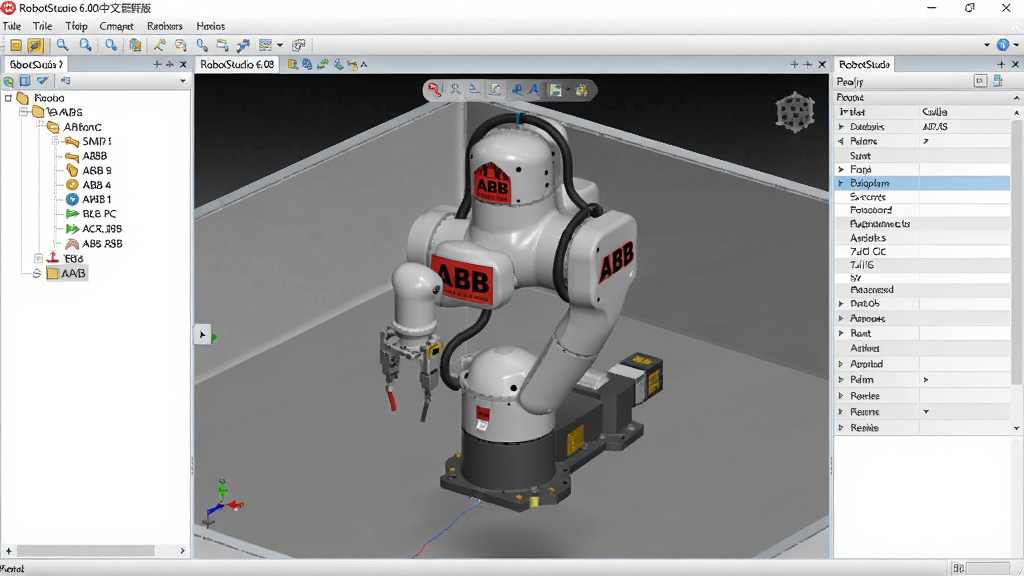Click the play arrow on viewport left edge
This screenshot has height=576, width=1024.
click(202, 335)
